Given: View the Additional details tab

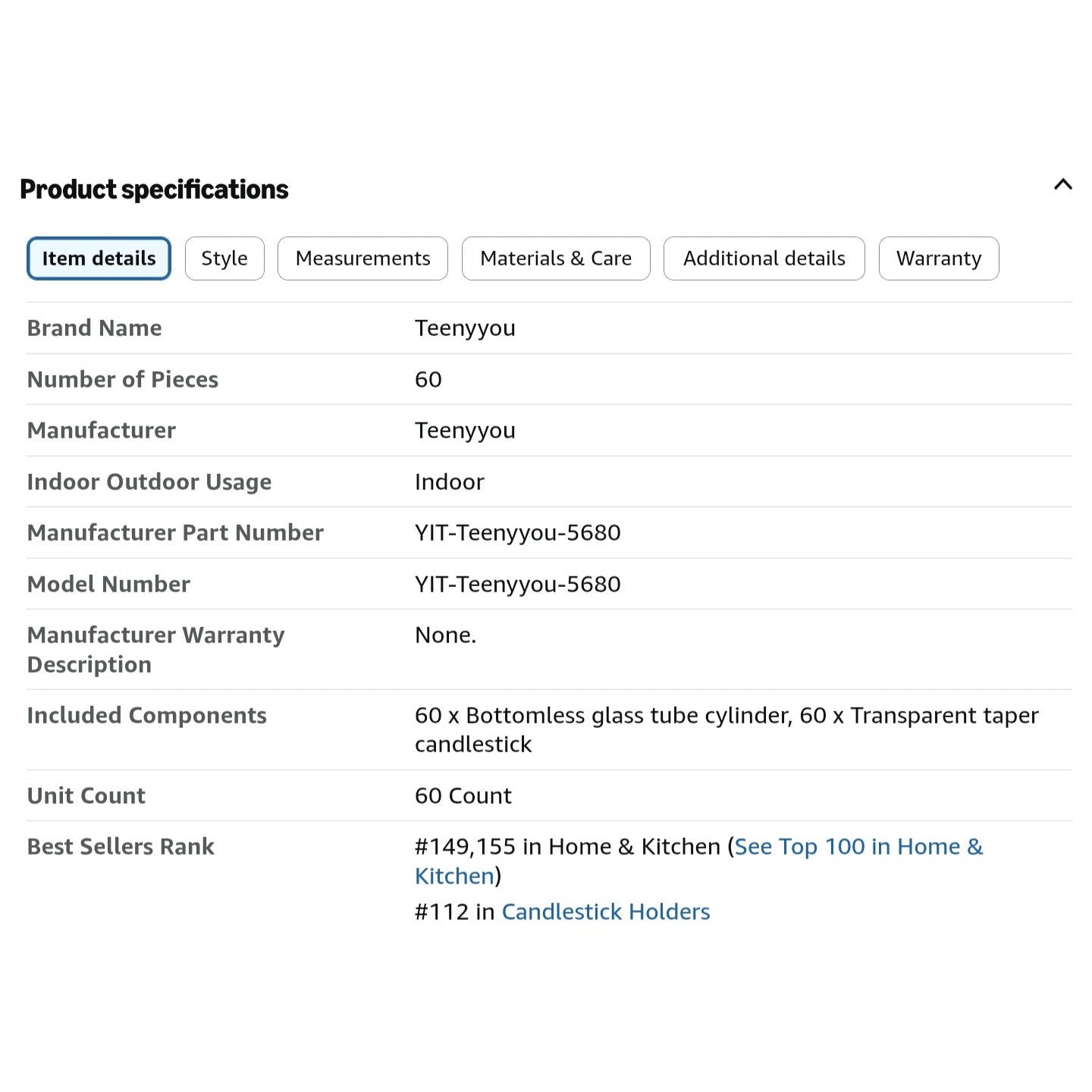Looking at the screenshot, I should click(x=764, y=259).
